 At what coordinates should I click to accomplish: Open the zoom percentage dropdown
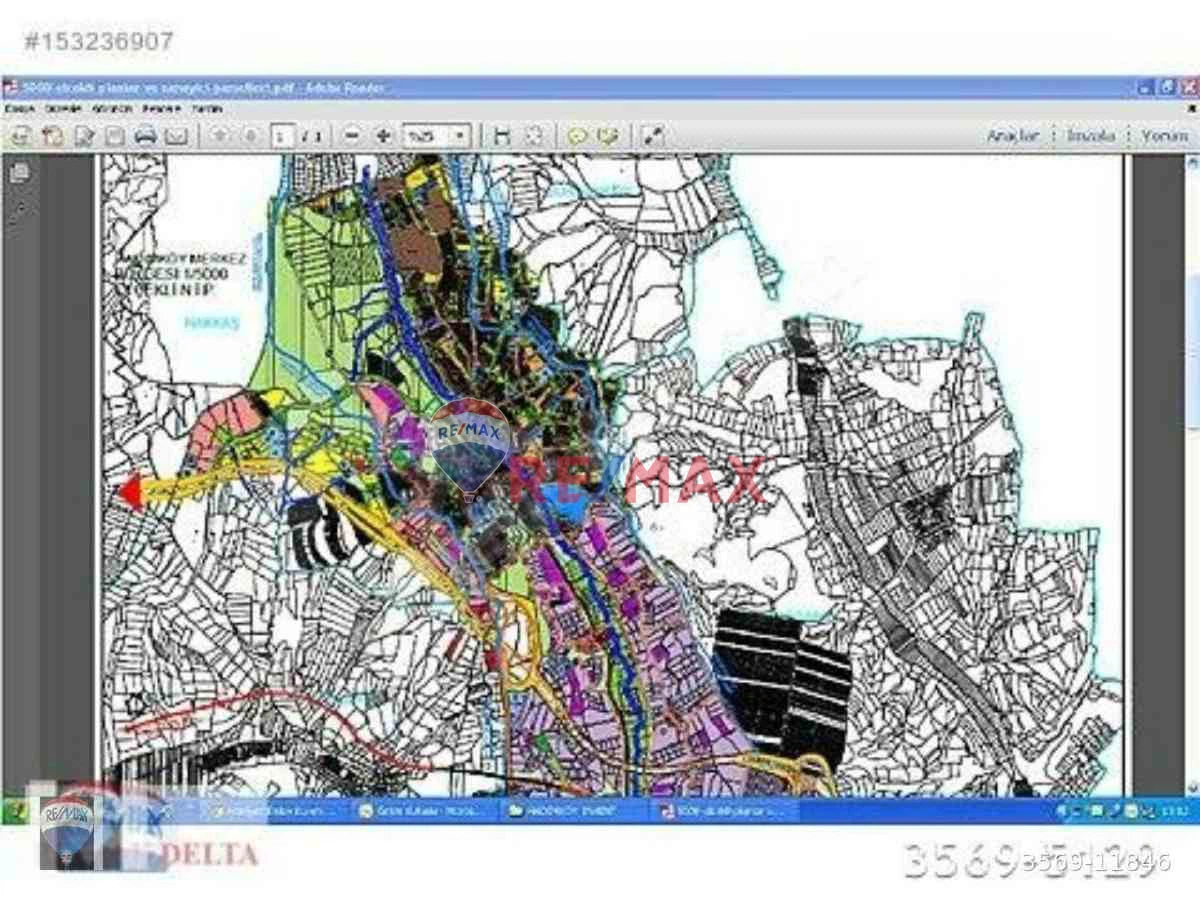[x=436, y=136]
